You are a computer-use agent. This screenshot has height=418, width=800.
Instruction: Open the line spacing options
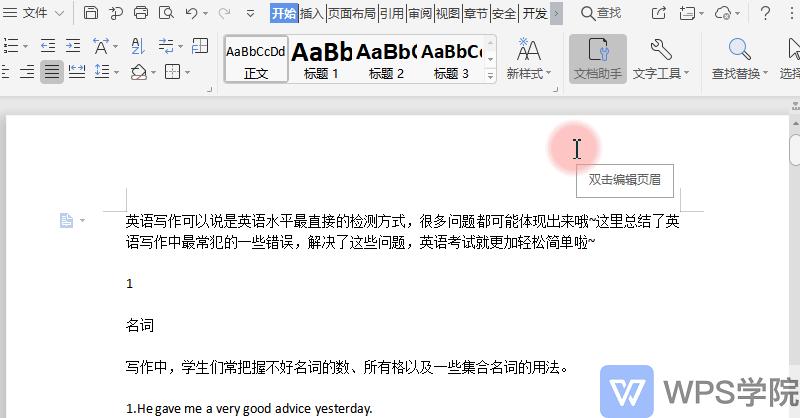coord(102,72)
